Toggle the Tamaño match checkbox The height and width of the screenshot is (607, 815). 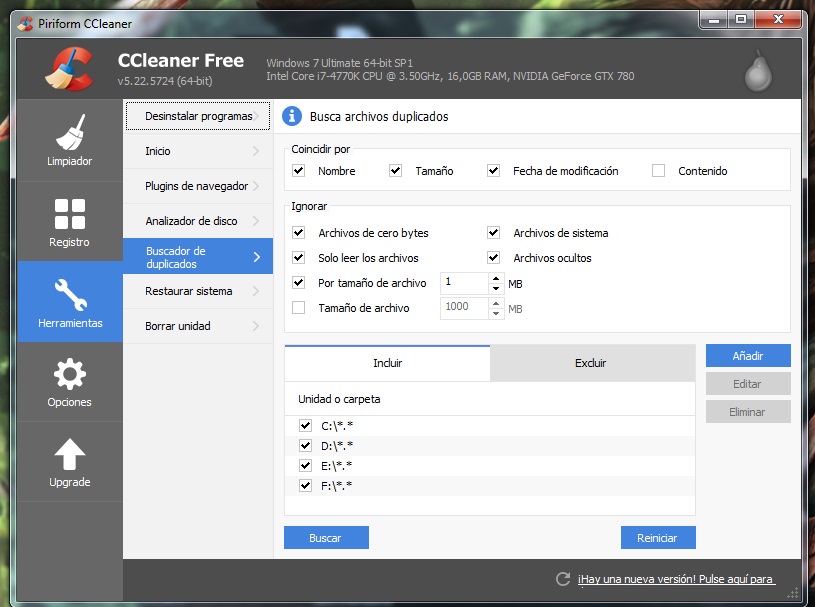pyautogui.click(x=396, y=170)
